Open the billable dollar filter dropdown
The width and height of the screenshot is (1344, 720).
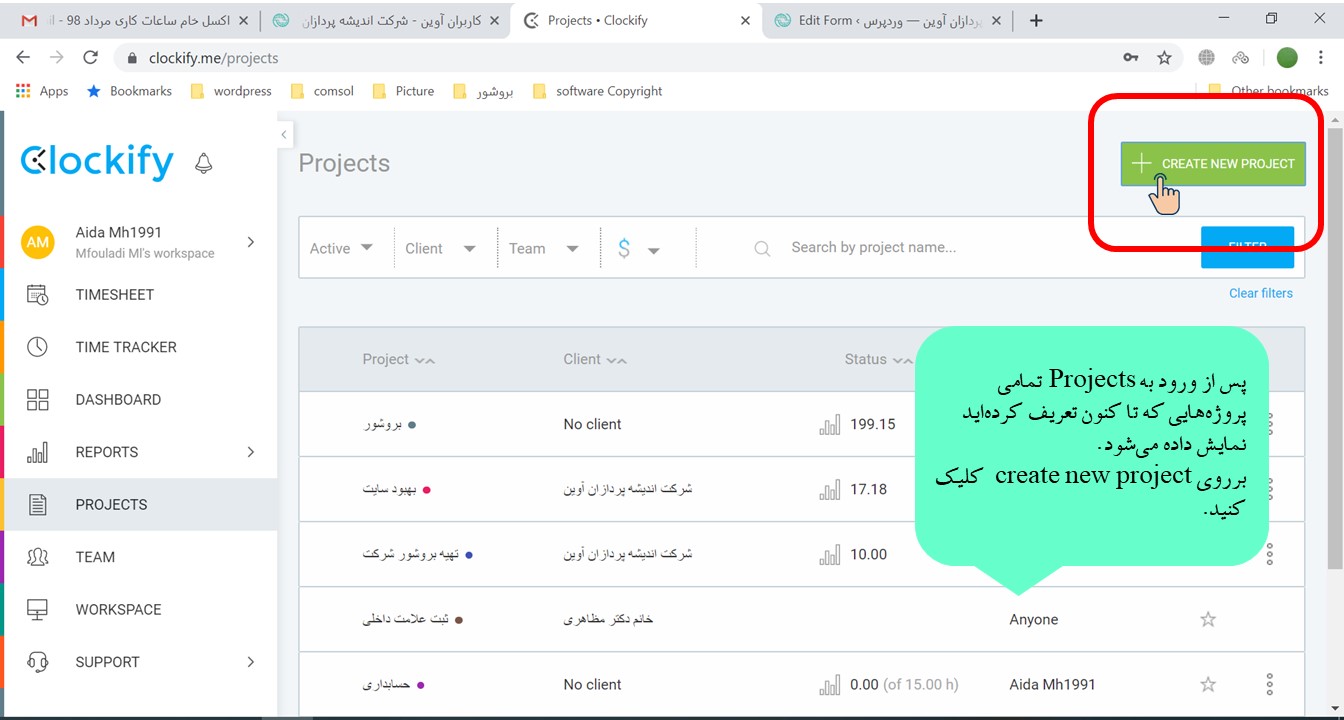coord(638,248)
